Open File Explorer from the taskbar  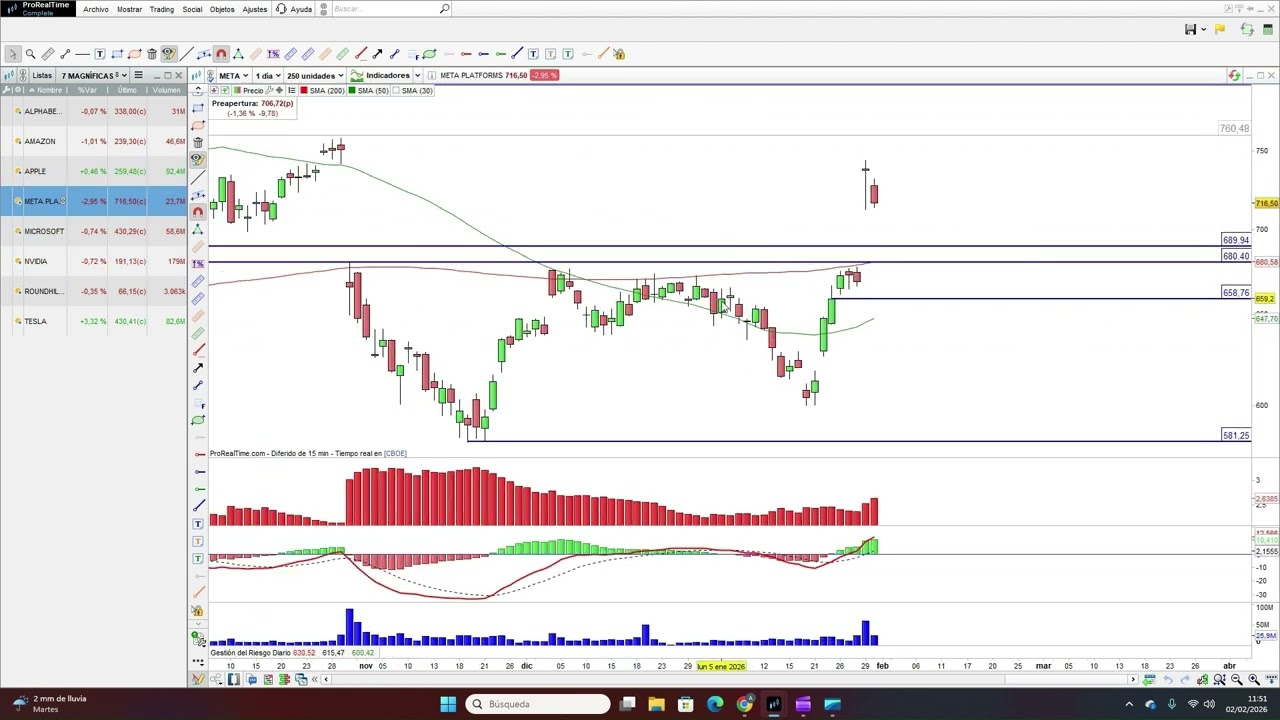point(656,704)
